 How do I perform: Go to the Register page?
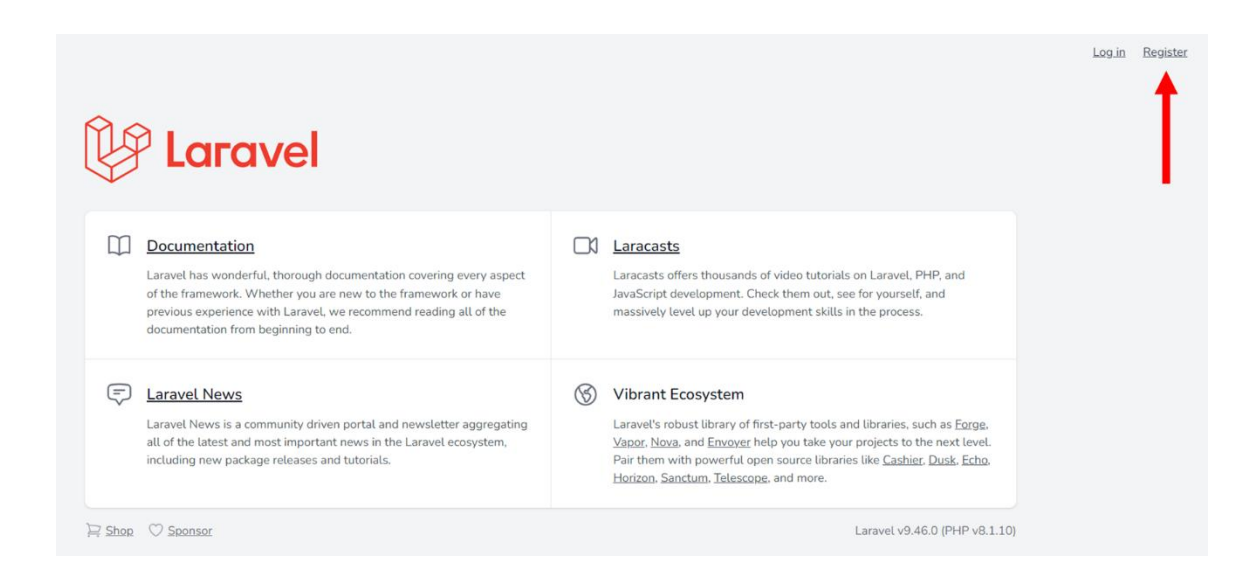pyautogui.click(x=1165, y=52)
